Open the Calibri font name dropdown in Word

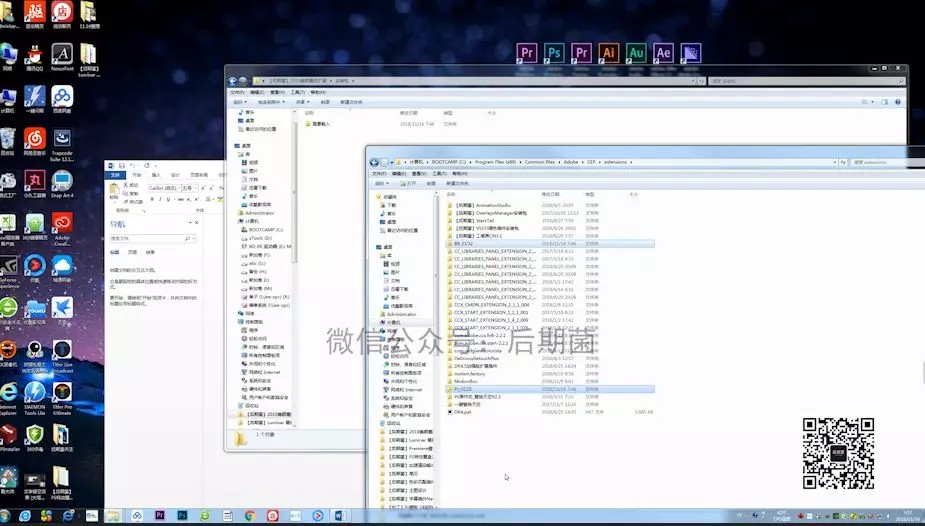point(178,188)
